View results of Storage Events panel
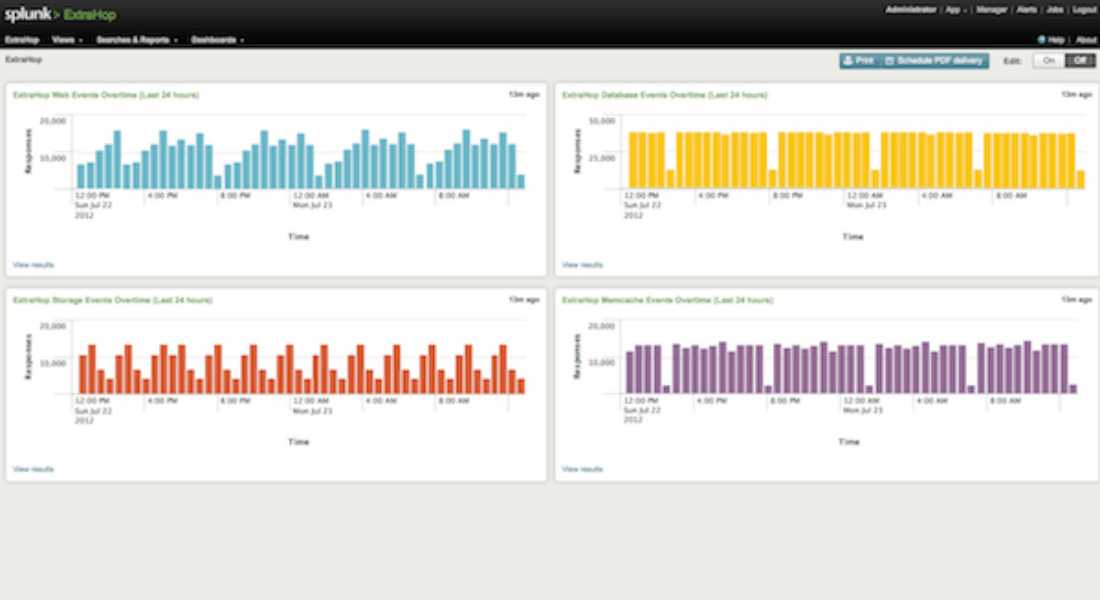Viewport: 1100px width, 600px height. pos(33,469)
